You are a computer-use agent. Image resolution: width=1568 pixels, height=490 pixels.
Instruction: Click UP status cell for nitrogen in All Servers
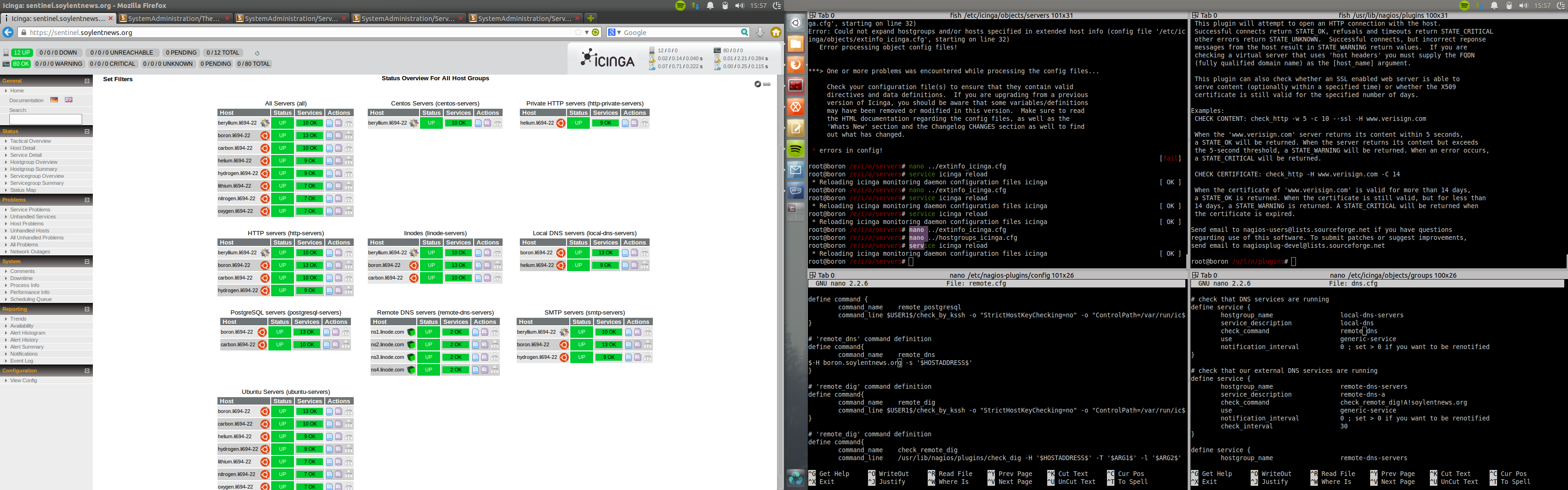point(282,199)
